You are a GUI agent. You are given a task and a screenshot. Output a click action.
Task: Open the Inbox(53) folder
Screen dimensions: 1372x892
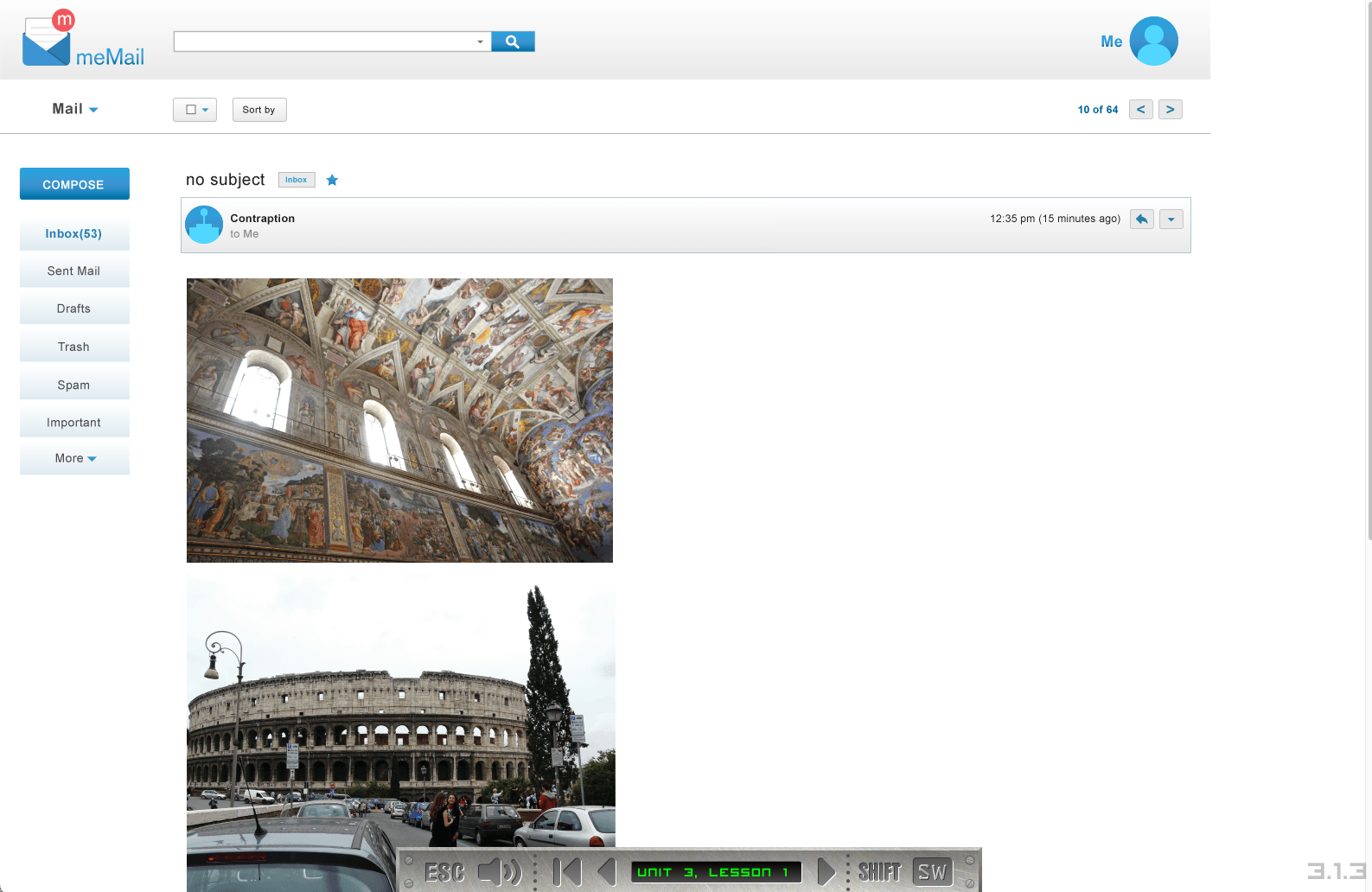(x=74, y=233)
